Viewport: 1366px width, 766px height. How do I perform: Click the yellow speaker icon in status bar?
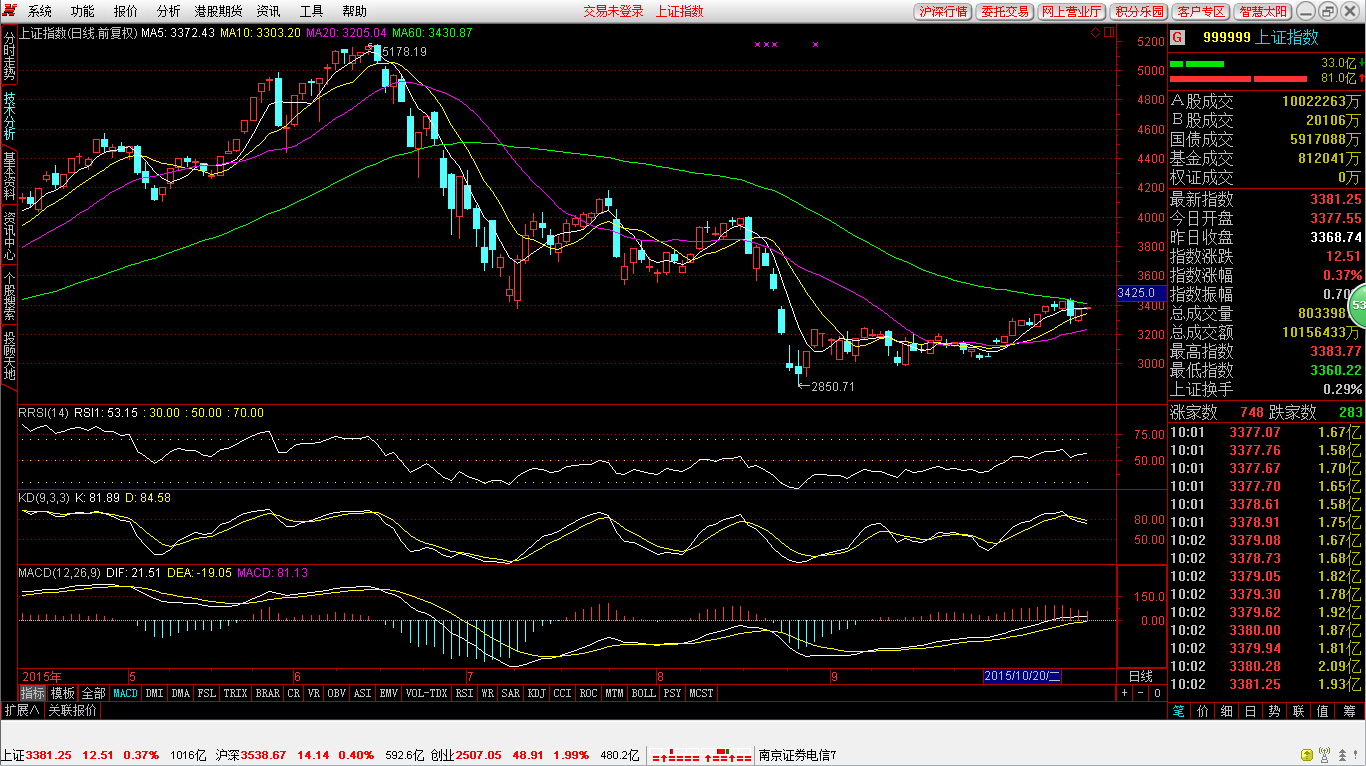1306,755
